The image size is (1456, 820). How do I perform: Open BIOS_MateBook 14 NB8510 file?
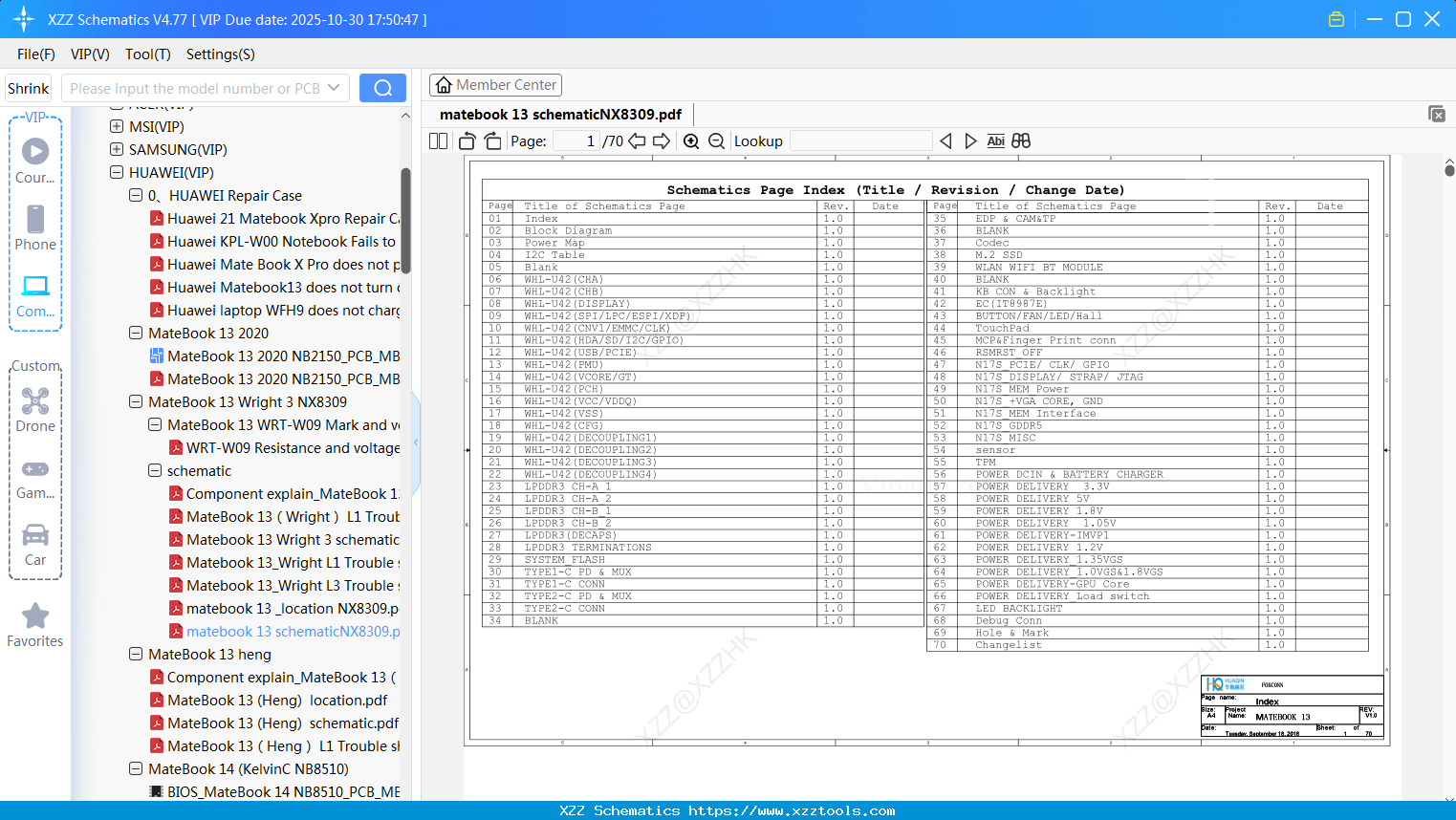[275, 792]
